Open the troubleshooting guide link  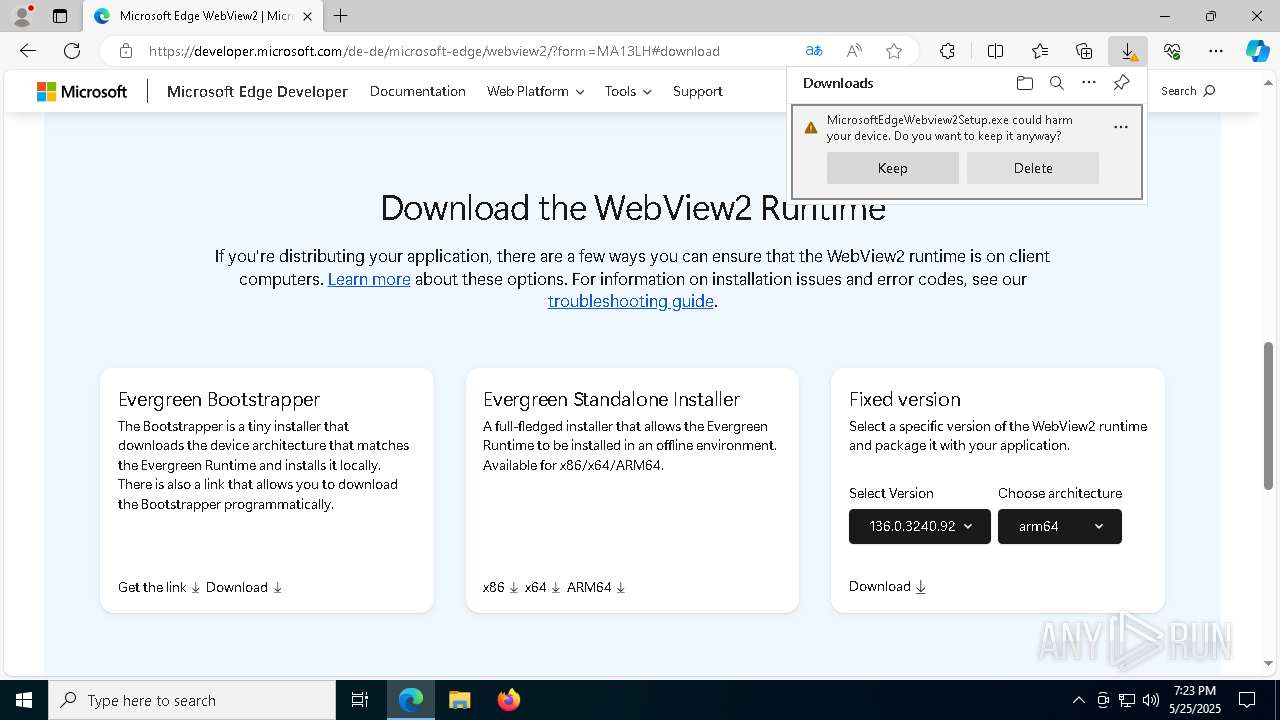tap(631, 301)
